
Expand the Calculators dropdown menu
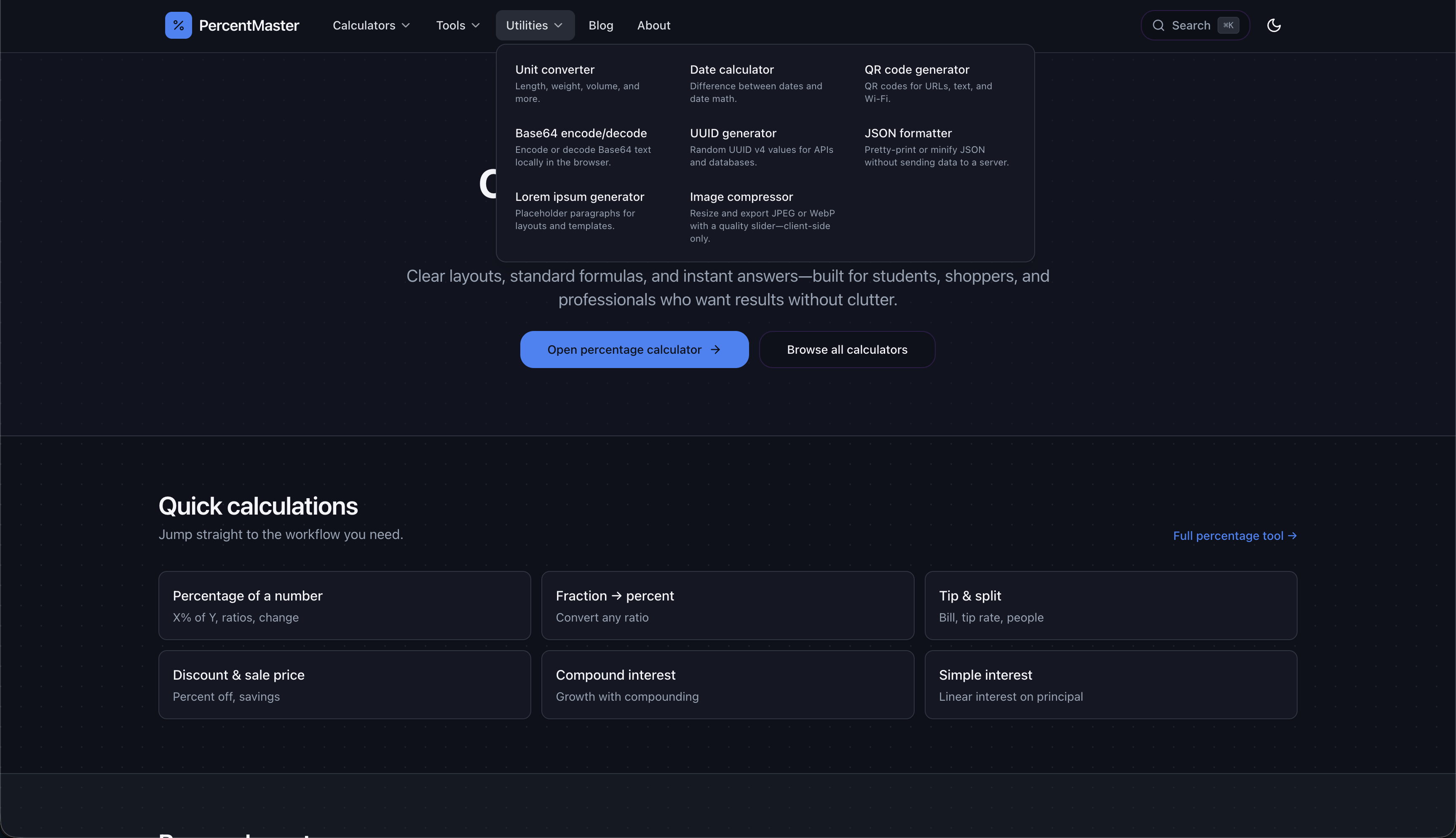click(371, 25)
